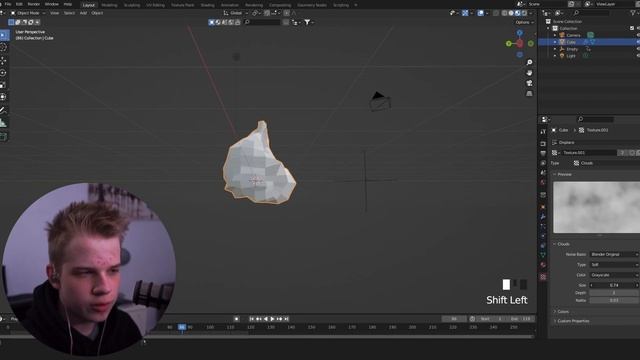Open the Render menu
This screenshot has height=360, width=640.
point(33,4)
